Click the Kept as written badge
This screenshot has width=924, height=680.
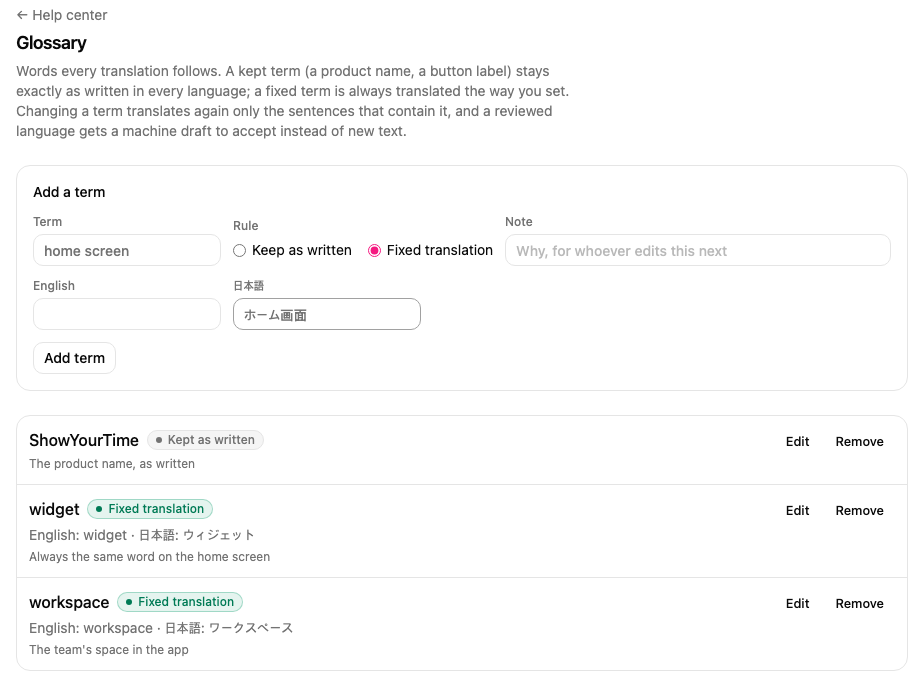pyautogui.click(x=205, y=440)
